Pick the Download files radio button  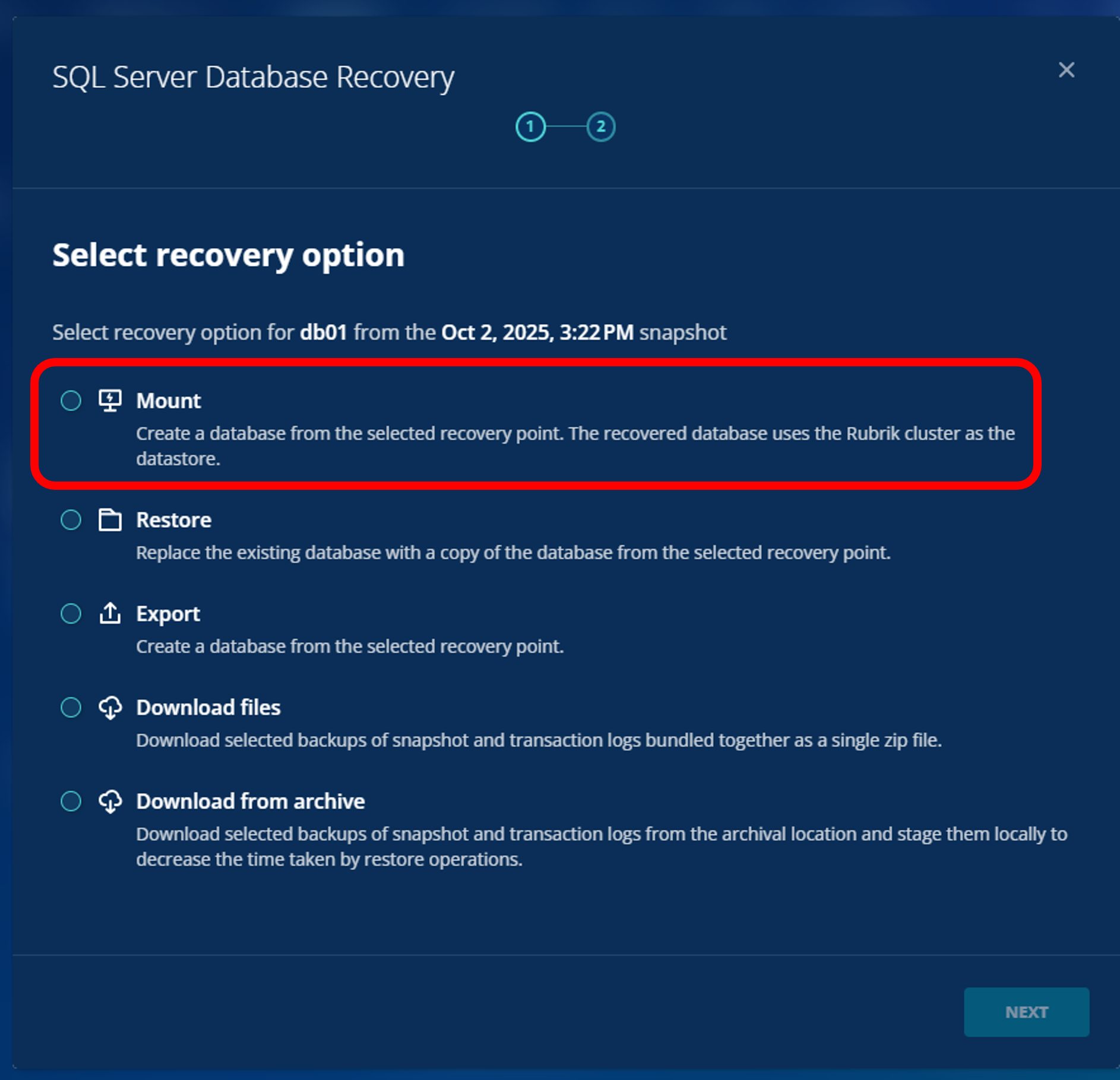point(71,707)
